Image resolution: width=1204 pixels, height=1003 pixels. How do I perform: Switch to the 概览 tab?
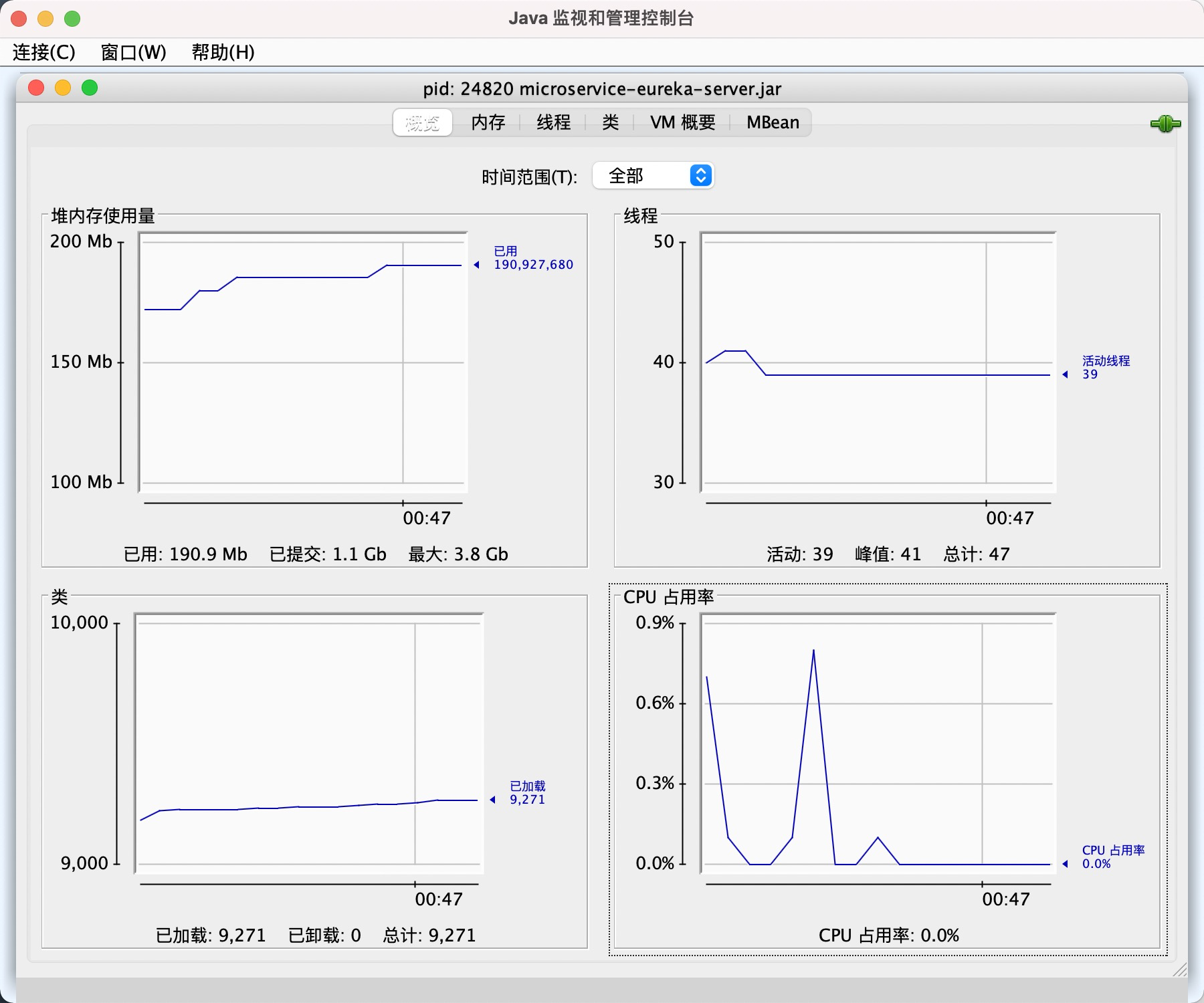423,122
